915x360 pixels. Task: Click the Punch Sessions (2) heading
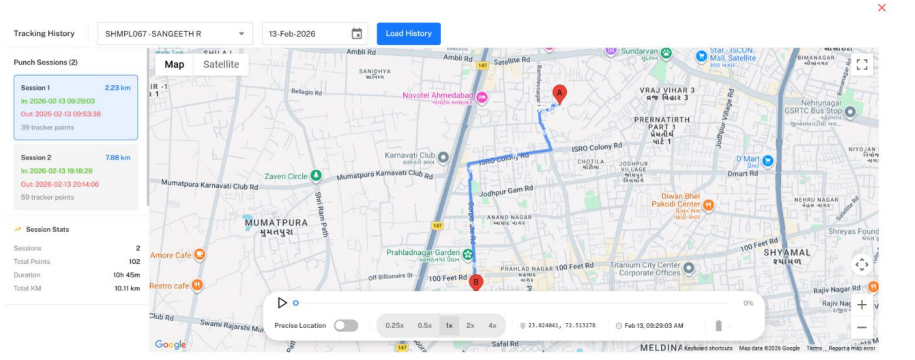46,62
